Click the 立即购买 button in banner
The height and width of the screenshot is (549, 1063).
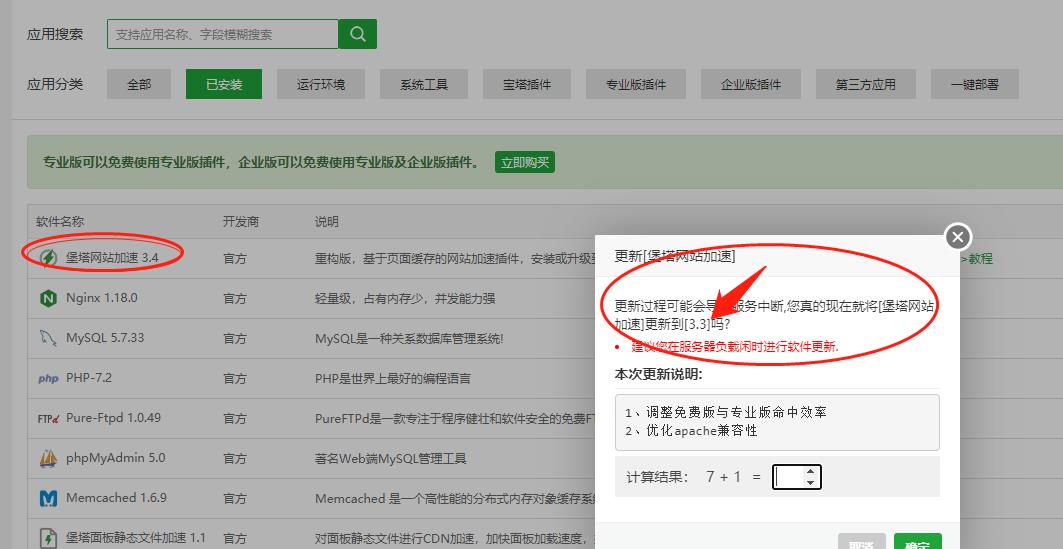pos(525,162)
